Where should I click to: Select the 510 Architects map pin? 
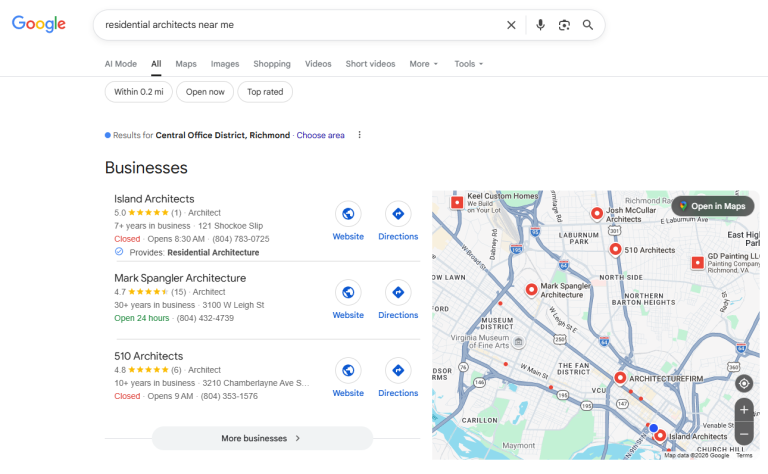pyautogui.click(x=615, y=249)
